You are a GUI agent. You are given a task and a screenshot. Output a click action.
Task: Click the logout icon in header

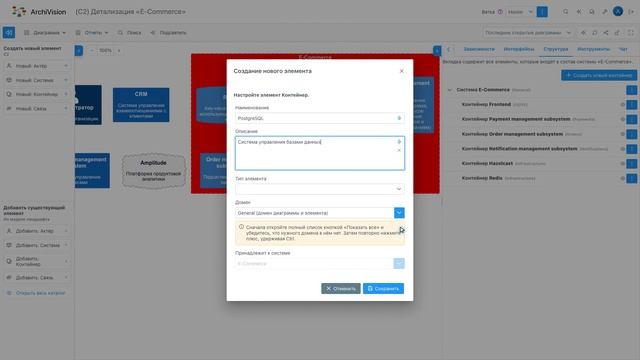[x=631, y=12]
